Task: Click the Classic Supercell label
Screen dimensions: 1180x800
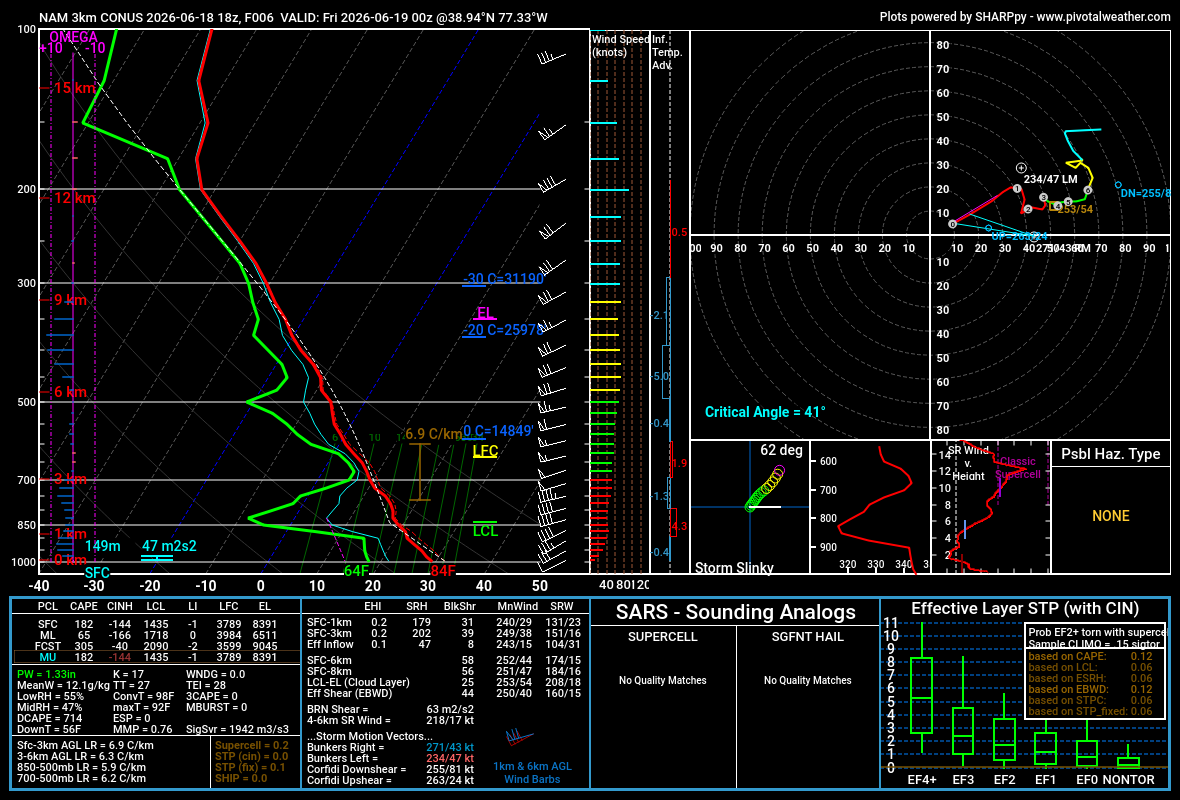Action: (1017, 467)
